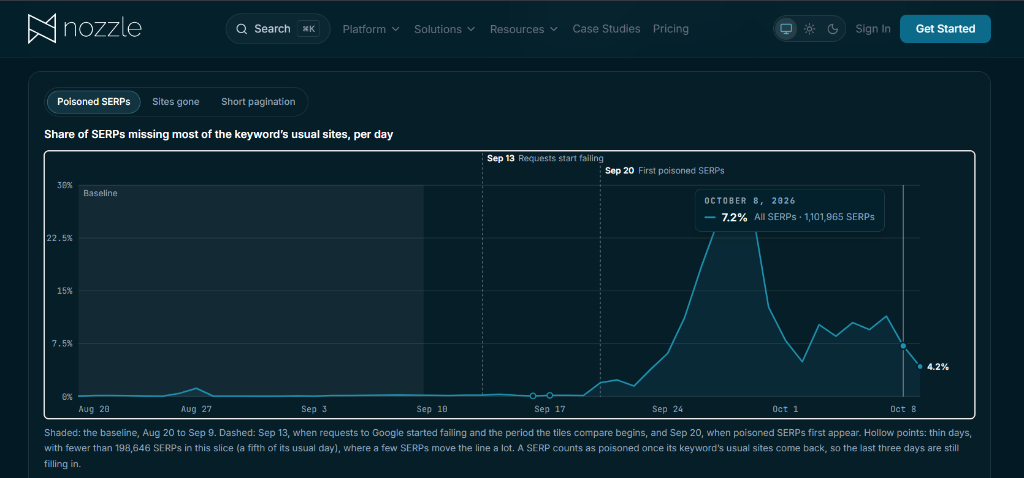Click the hollow point at Sep 17
The image size is (1024, 478).
[549, 395]
